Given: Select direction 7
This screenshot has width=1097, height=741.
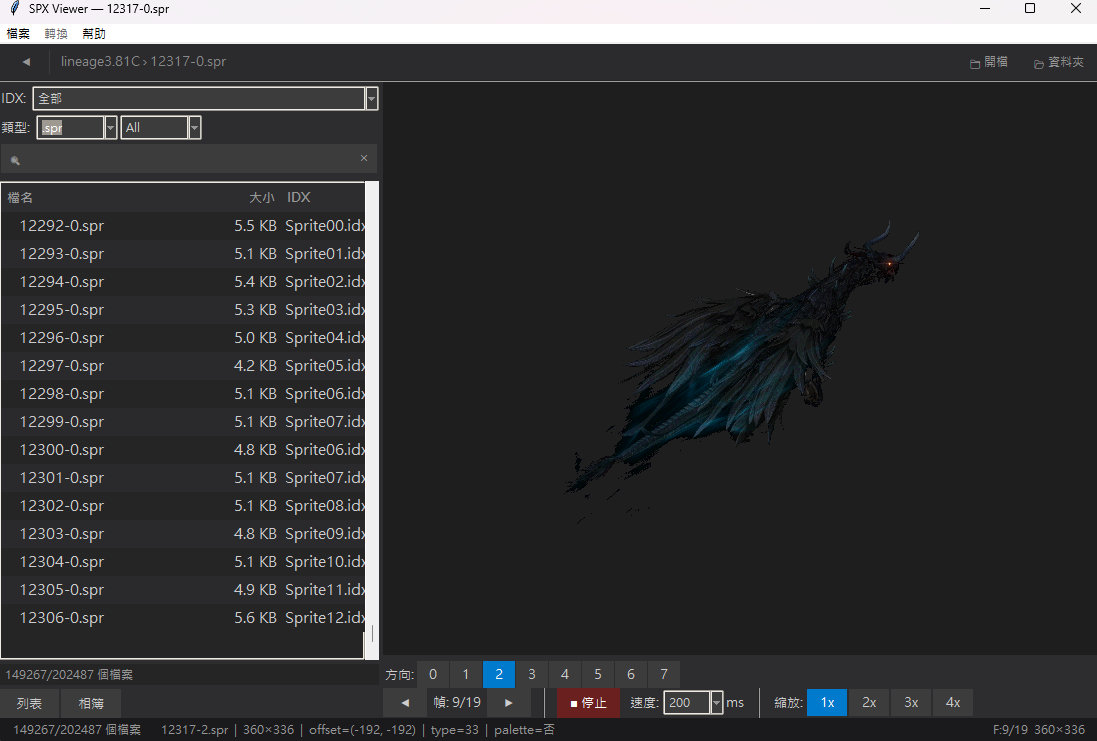Looking at the screenshot, I should pyautogui.click(x=664, y=675).
